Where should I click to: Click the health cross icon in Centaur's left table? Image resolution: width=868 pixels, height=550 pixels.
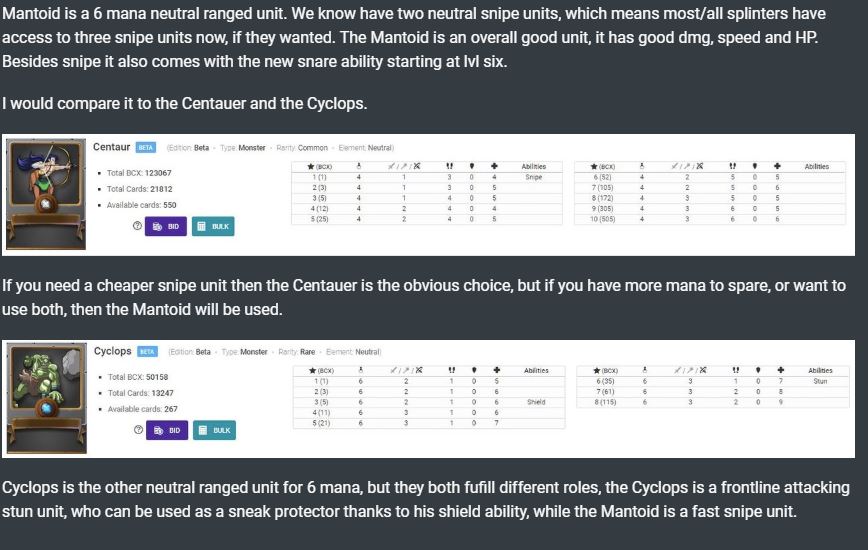[495, 167]
